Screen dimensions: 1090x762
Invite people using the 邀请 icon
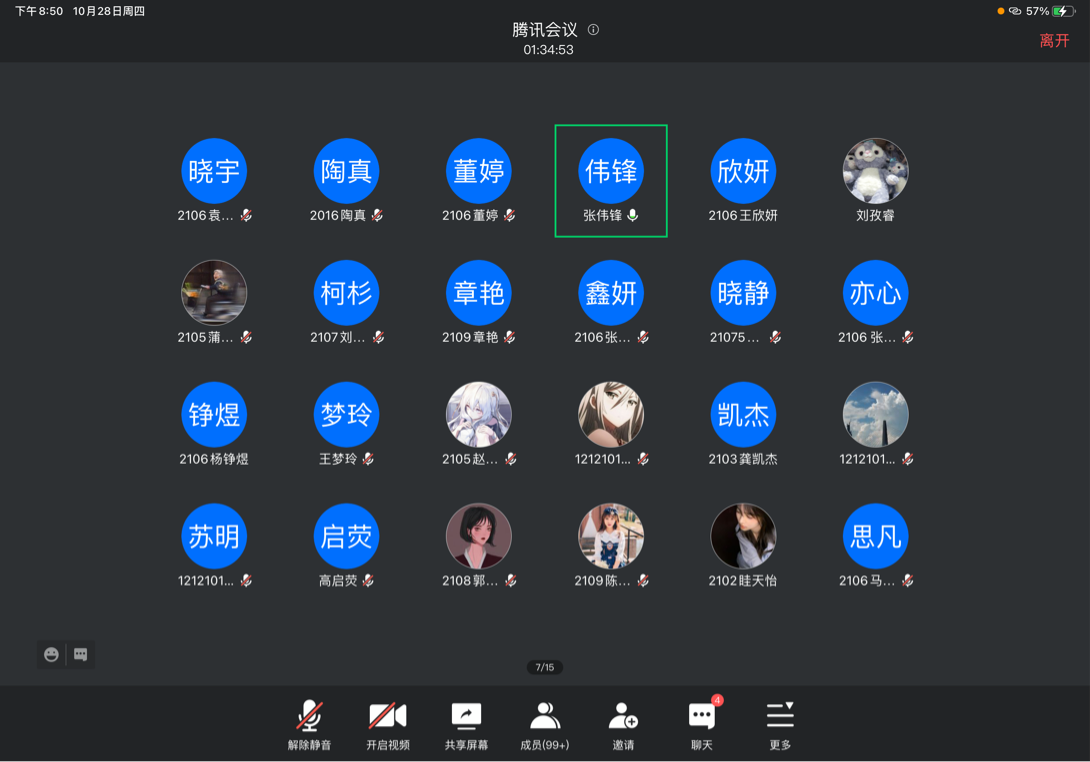623,723
